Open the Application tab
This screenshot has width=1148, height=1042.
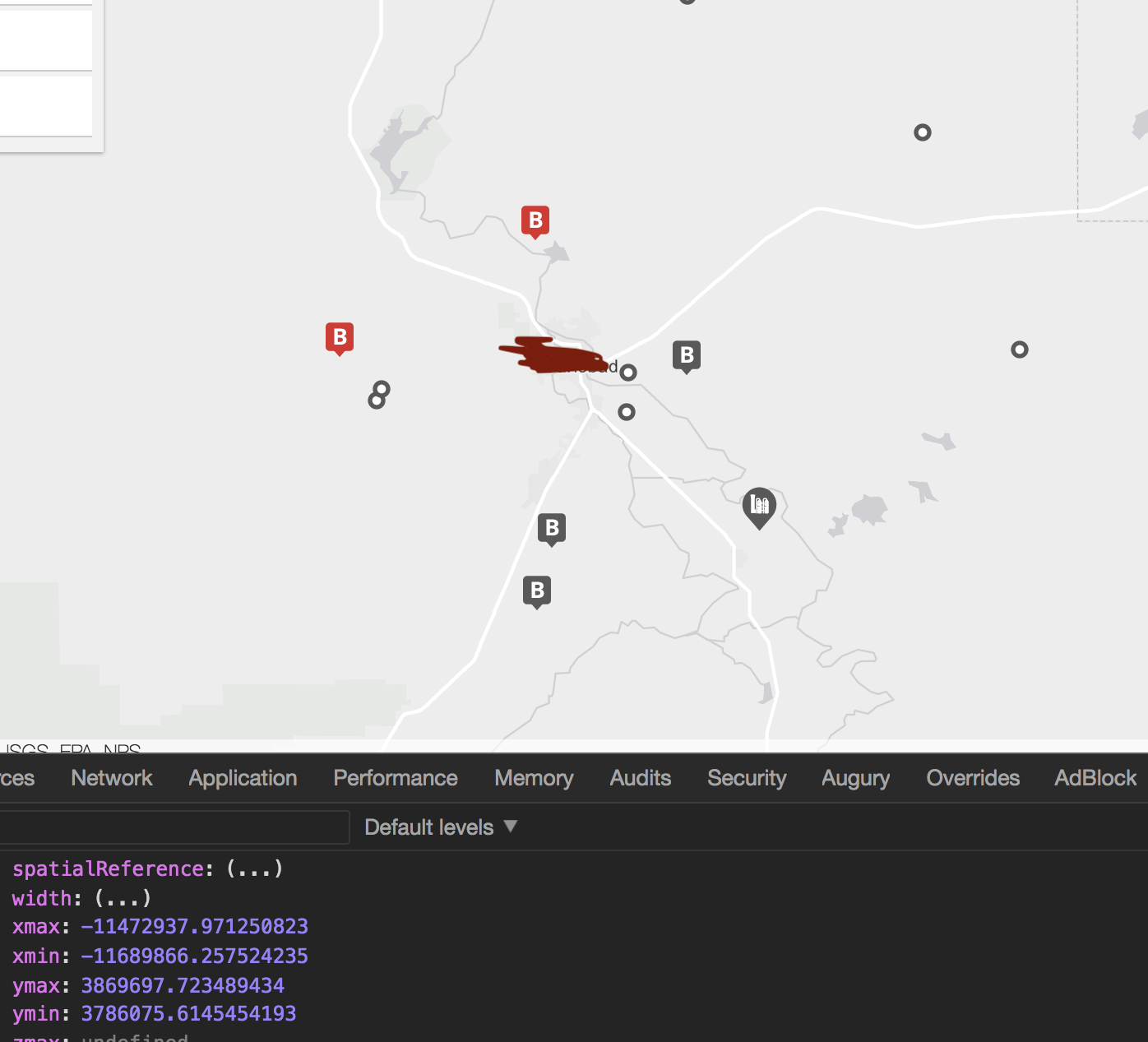coord(243,778)
